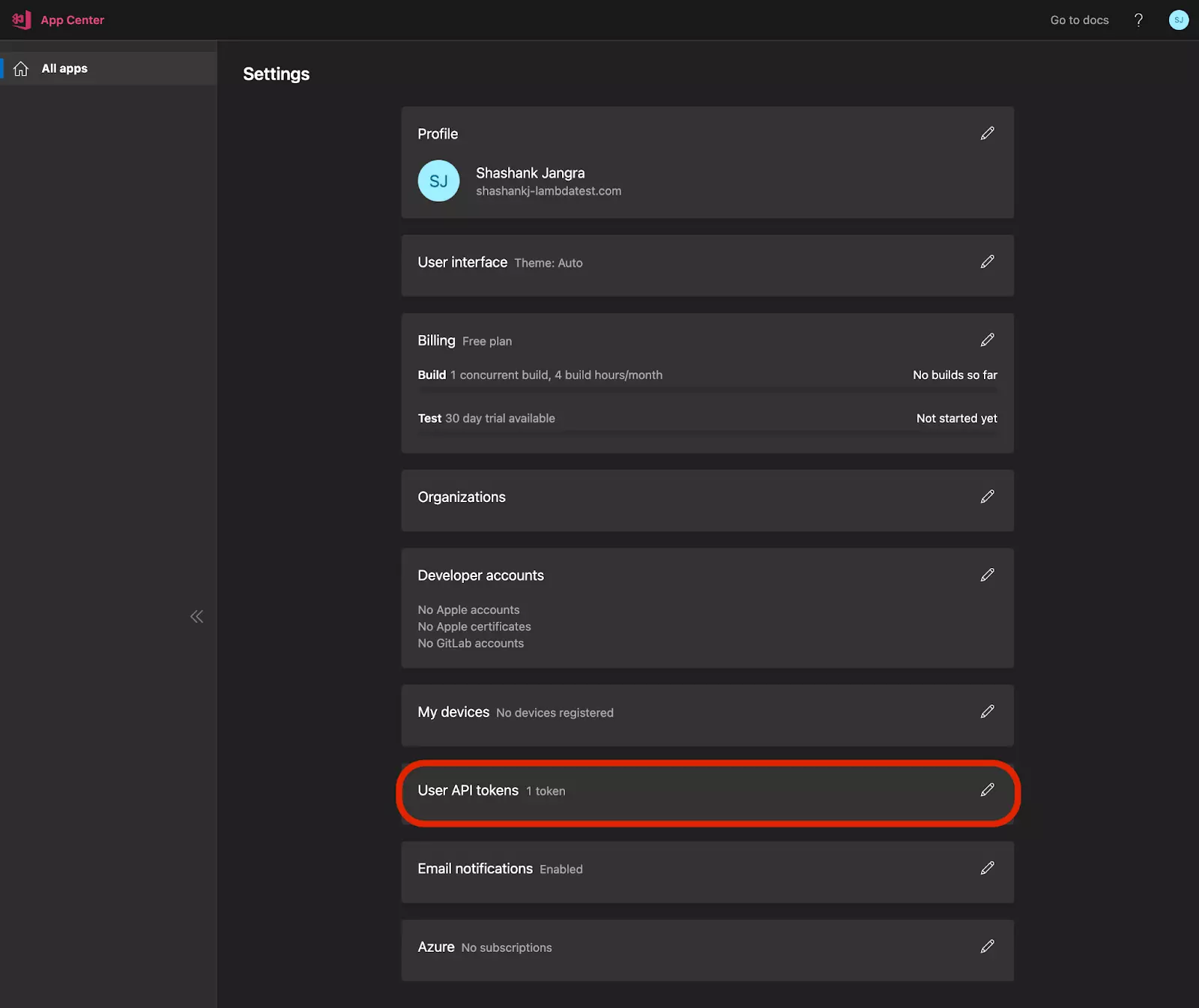This screenshot has width=1199, height=1008.
Task: Collapse the left sidebar with double chevron
Action: point(196,617)
